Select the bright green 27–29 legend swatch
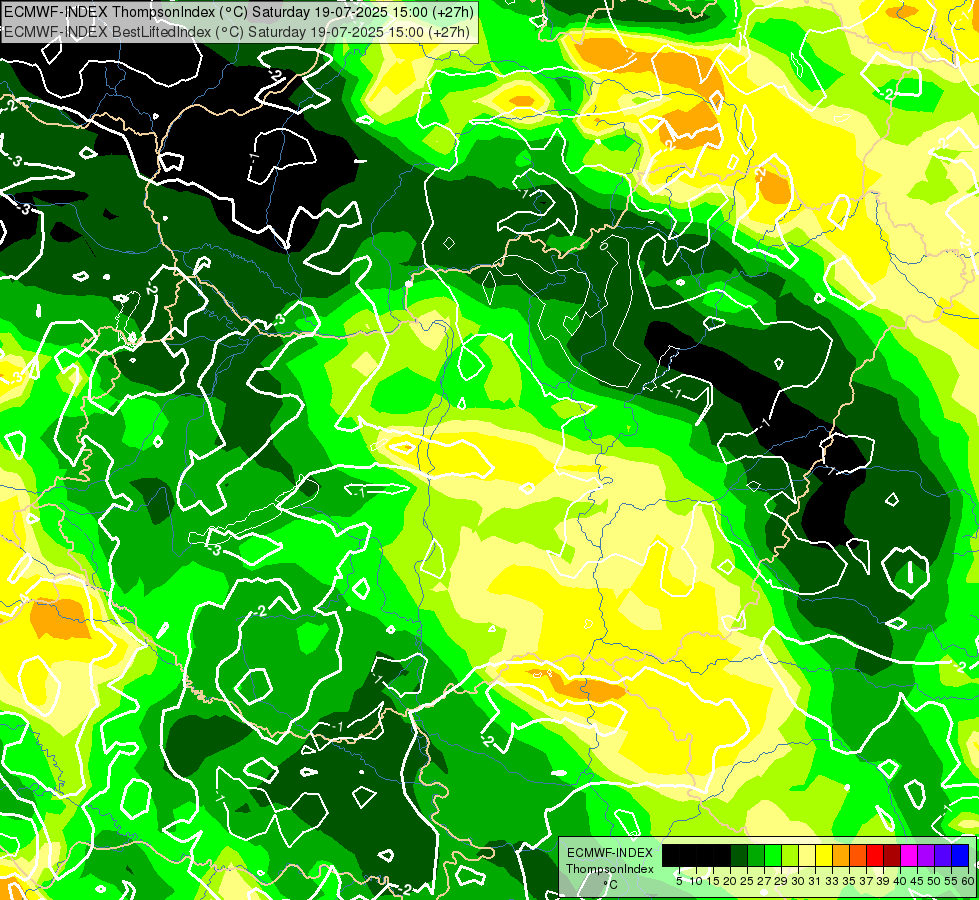 pos(773,855)
